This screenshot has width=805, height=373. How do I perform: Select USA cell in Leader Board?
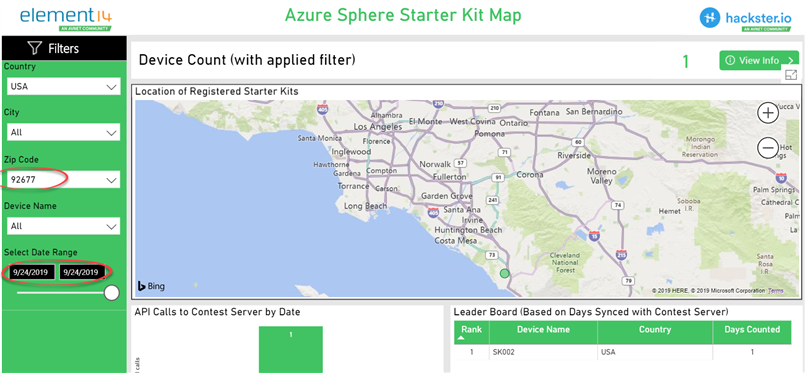(x=655, y=352)
